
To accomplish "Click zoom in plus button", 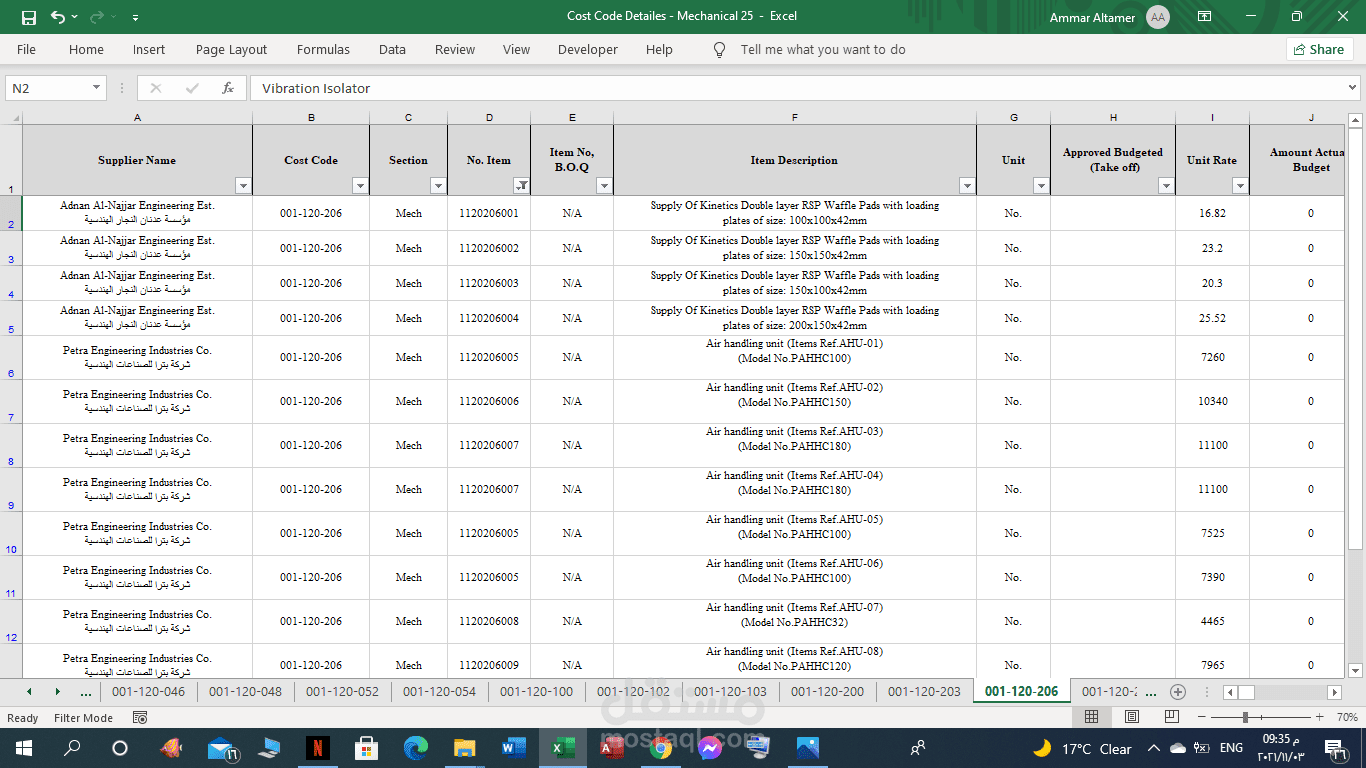I will coord(1319,717).
